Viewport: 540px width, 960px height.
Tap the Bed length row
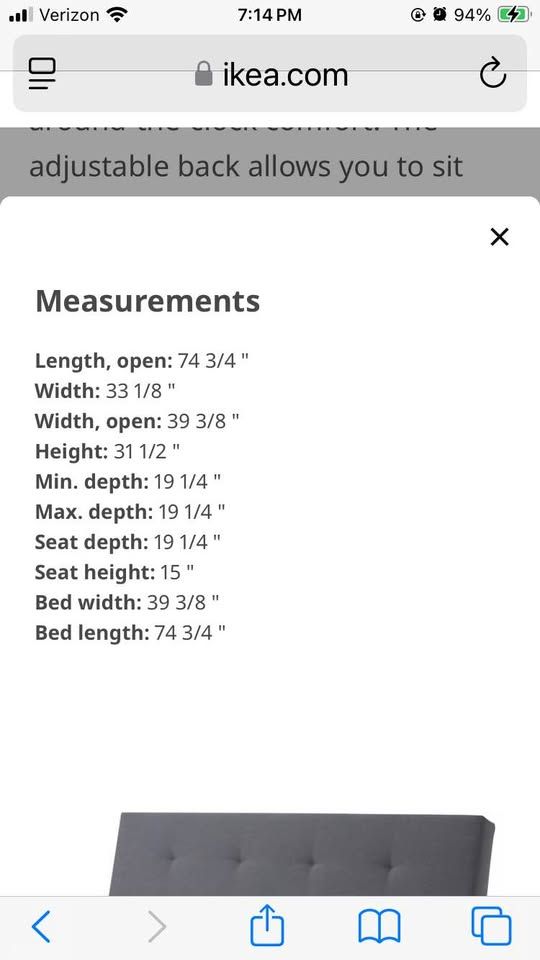(x=130, y=632)
